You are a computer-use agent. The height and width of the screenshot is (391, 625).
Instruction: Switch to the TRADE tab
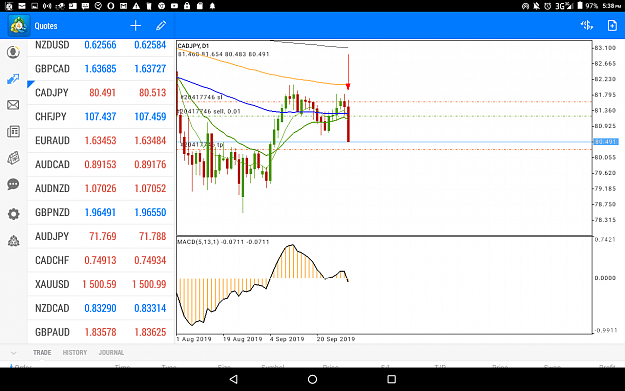point(42,353)
